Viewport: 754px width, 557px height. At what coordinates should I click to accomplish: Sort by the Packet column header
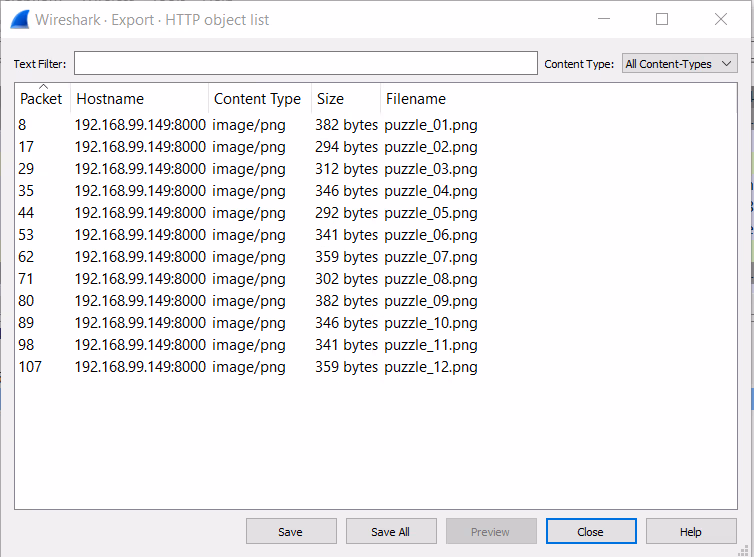point(42,99)
